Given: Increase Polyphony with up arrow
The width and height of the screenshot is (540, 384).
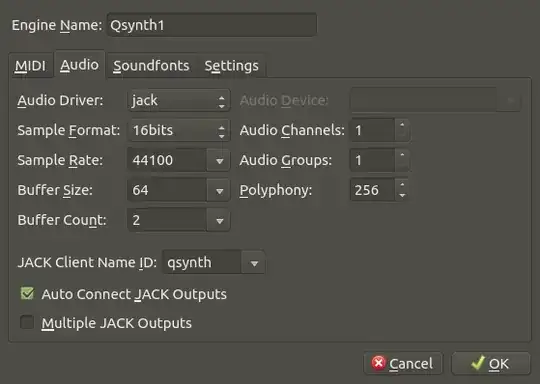Looking at the screenshot, I should coord(402,185).
